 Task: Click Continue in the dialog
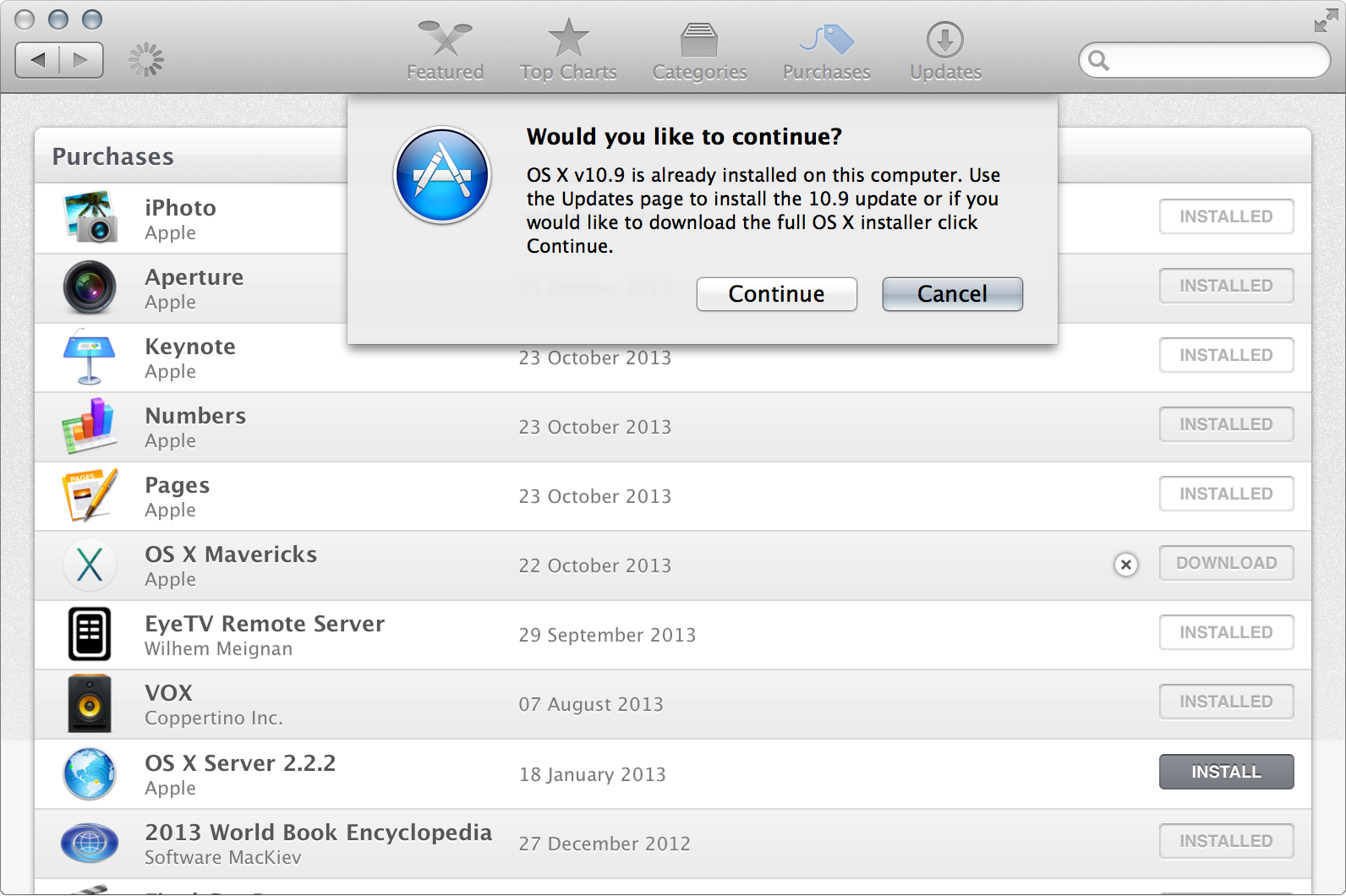(x=776, y=294)
